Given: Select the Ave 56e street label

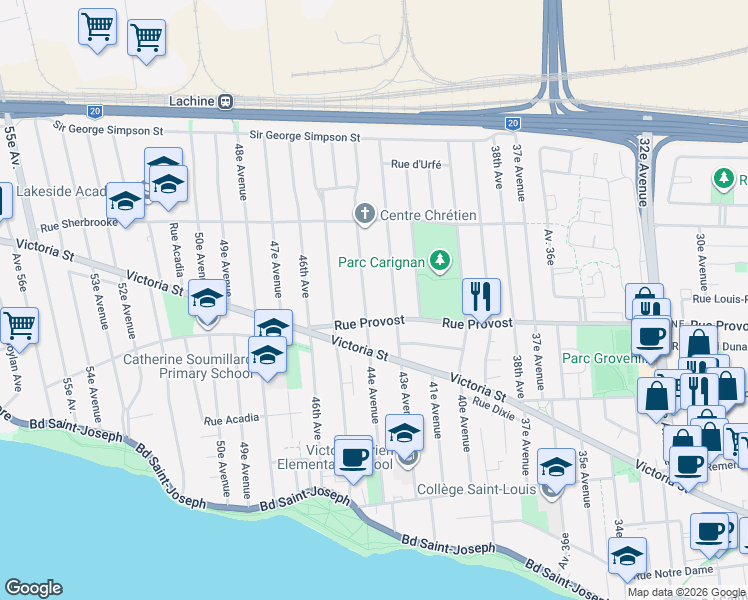Looking at the screenshot, I should [x=19, y=273].
